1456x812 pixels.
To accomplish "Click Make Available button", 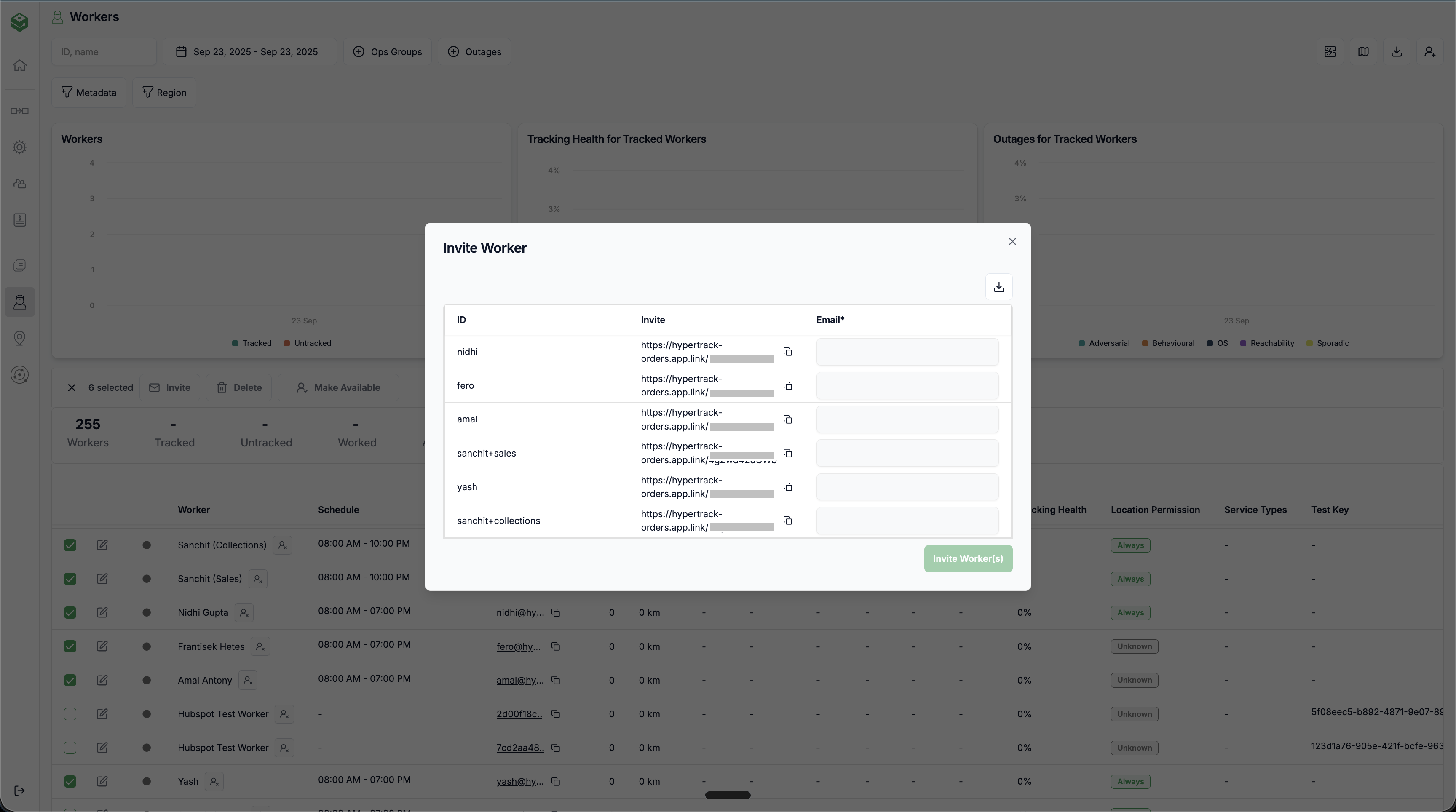I will tap(338, 387).
